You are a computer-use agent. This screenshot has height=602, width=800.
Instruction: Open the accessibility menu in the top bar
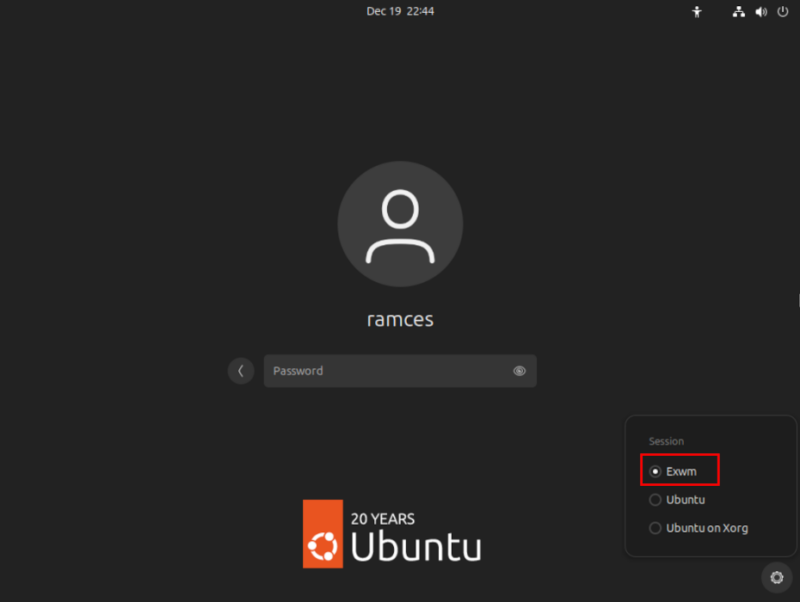click(x=696, y=11)
